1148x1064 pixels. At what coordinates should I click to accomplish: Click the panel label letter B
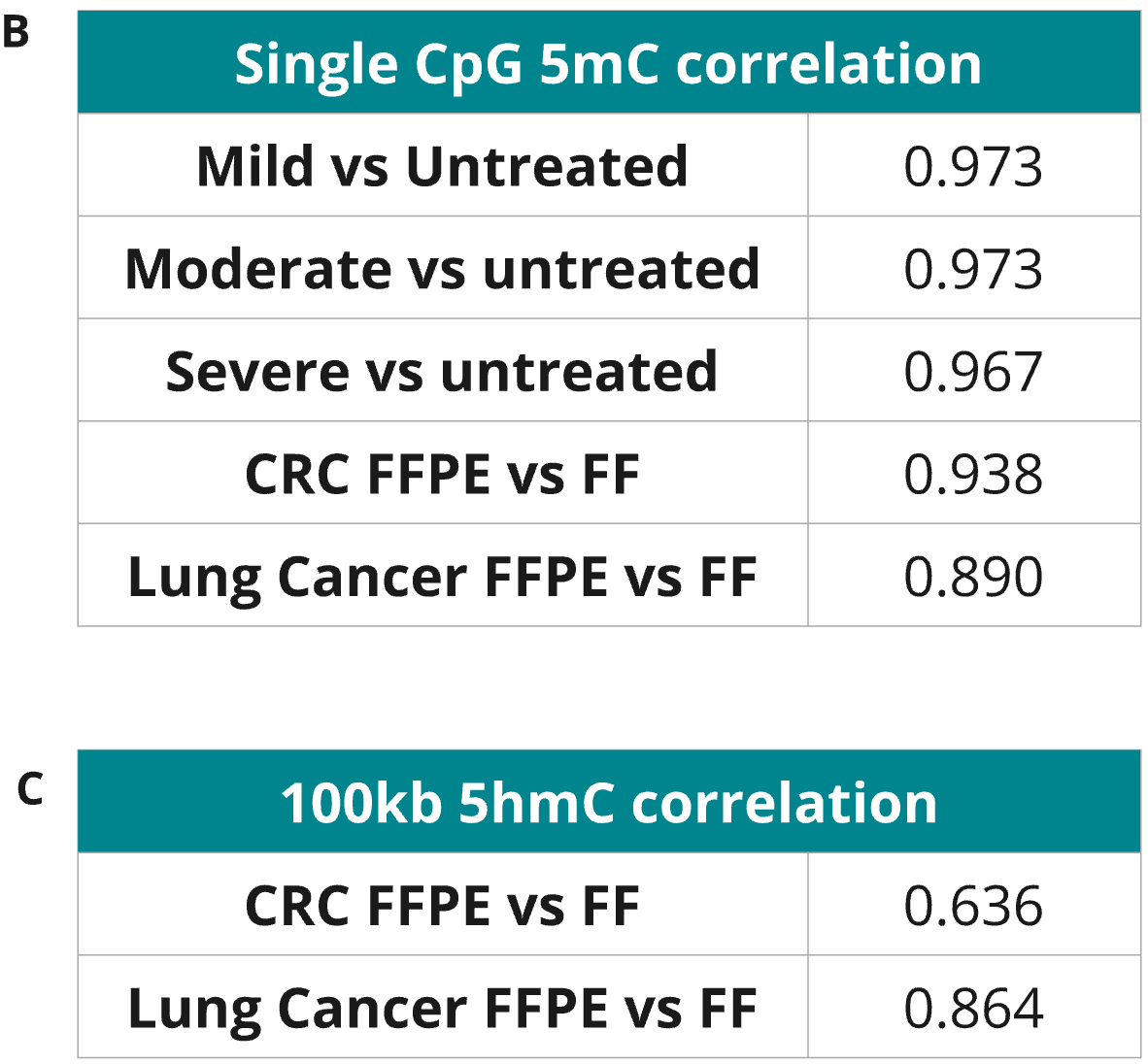(16, 32)
